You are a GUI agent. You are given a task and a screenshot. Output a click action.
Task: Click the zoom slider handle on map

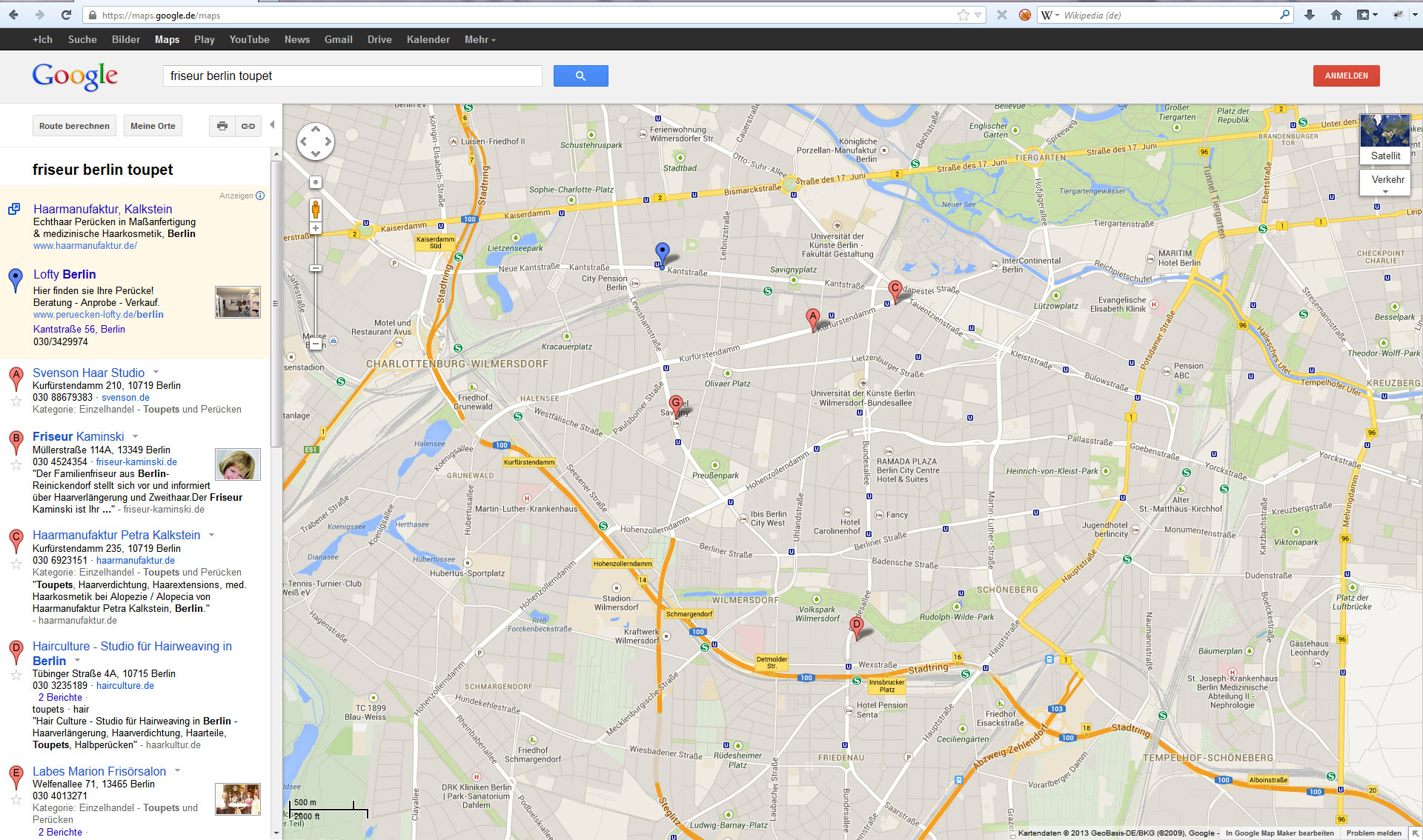(316, 268)
